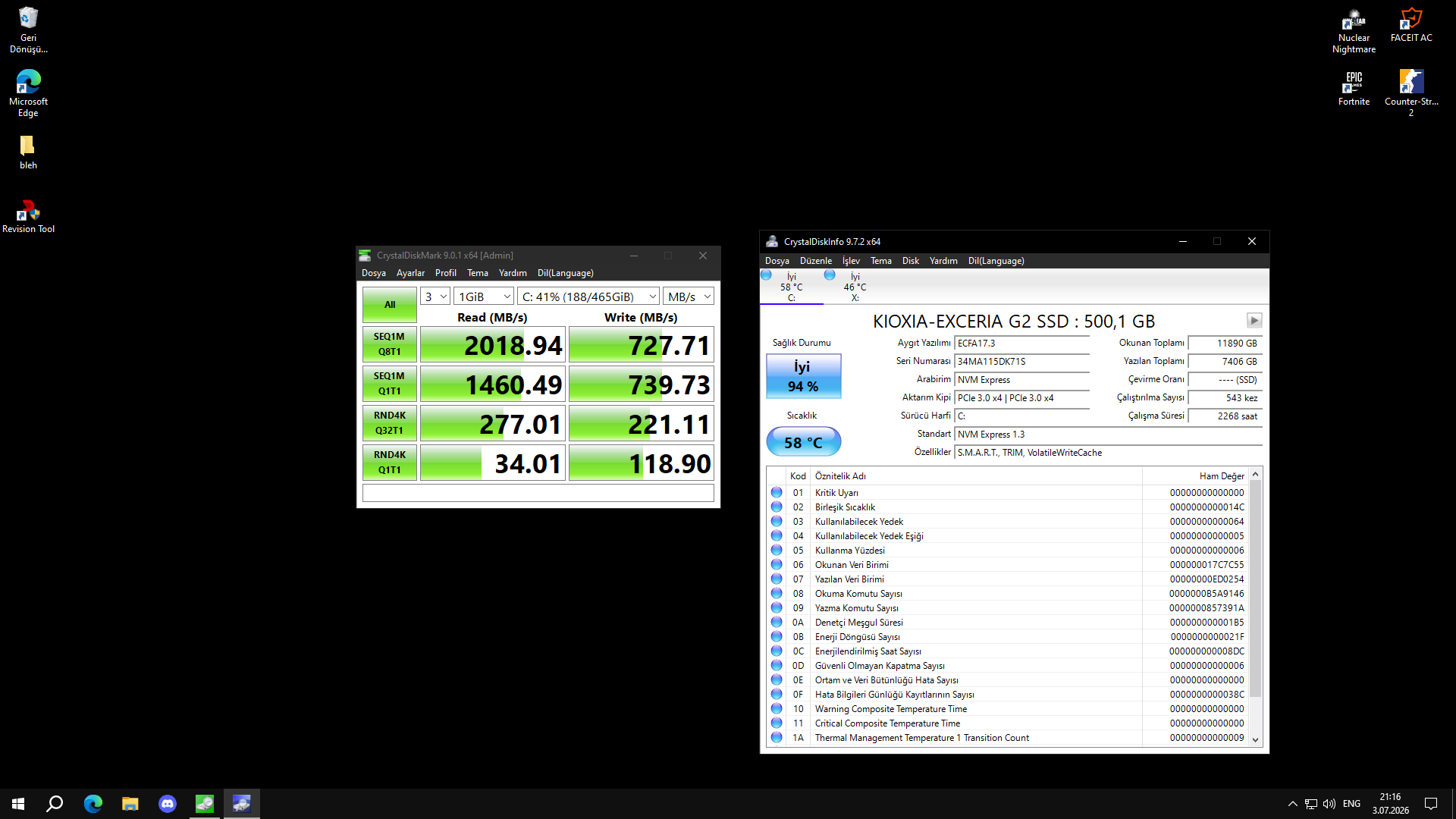This screenshot has width=1456, height=819.
Task: Open Discord from the taskbar
Action: coord(168,804)
